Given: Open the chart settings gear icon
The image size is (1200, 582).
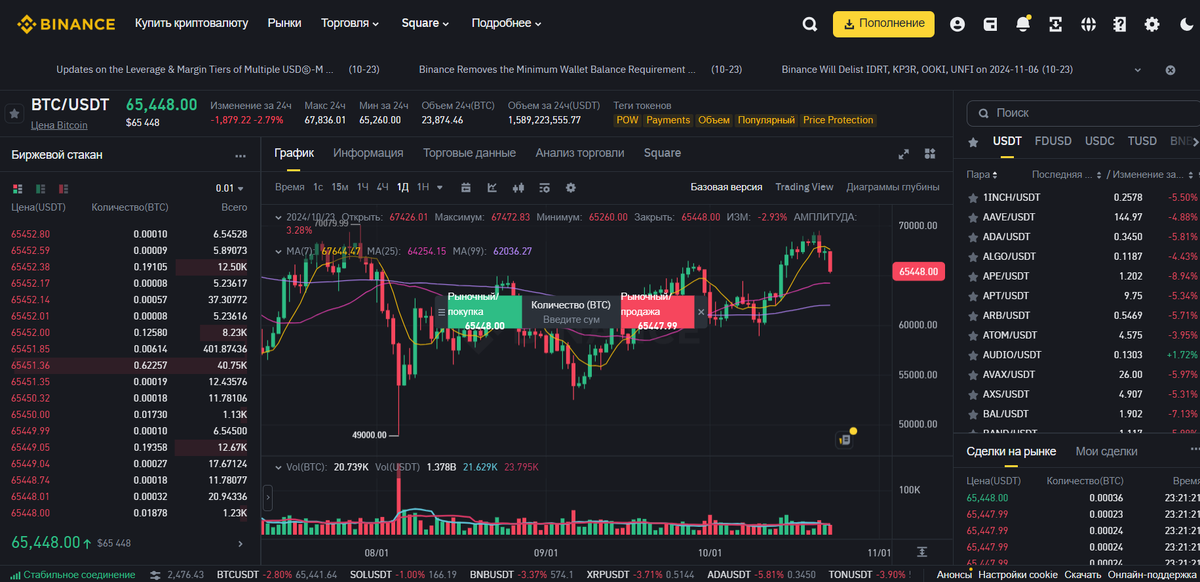Looking at the screenshot, I should [x=571, y=187].
